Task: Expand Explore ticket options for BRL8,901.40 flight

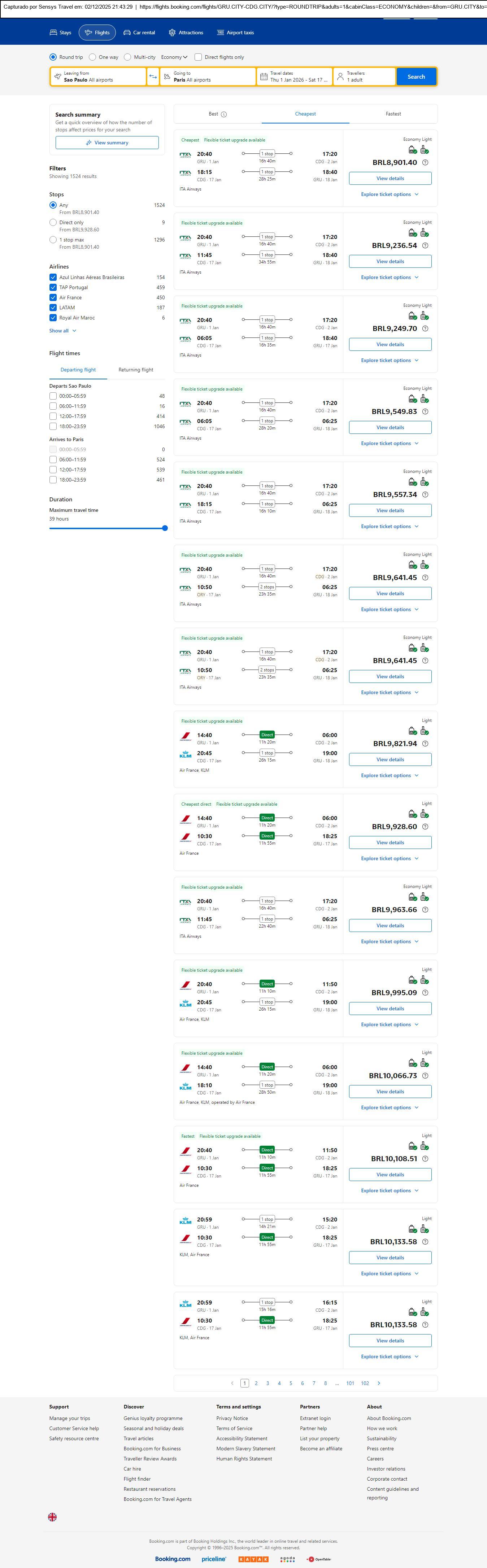Action: pyautogui.click(x=390, y=194)
